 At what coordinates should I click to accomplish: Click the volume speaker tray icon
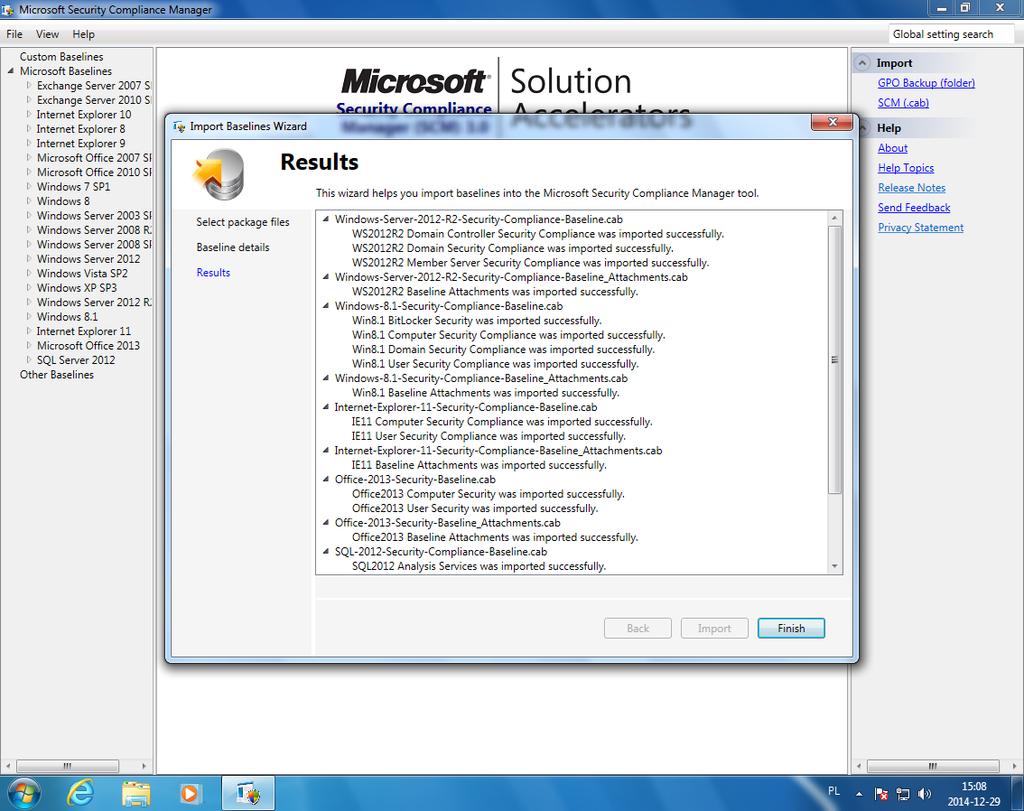(x=924, y=794)
